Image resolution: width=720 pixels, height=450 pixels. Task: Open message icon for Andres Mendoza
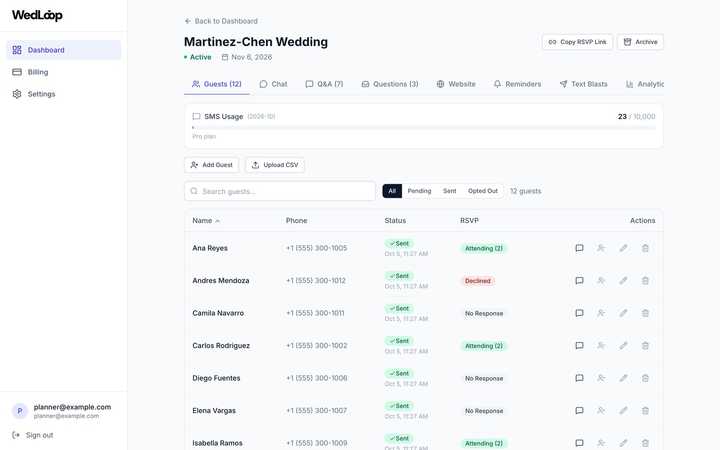point(579,281)
